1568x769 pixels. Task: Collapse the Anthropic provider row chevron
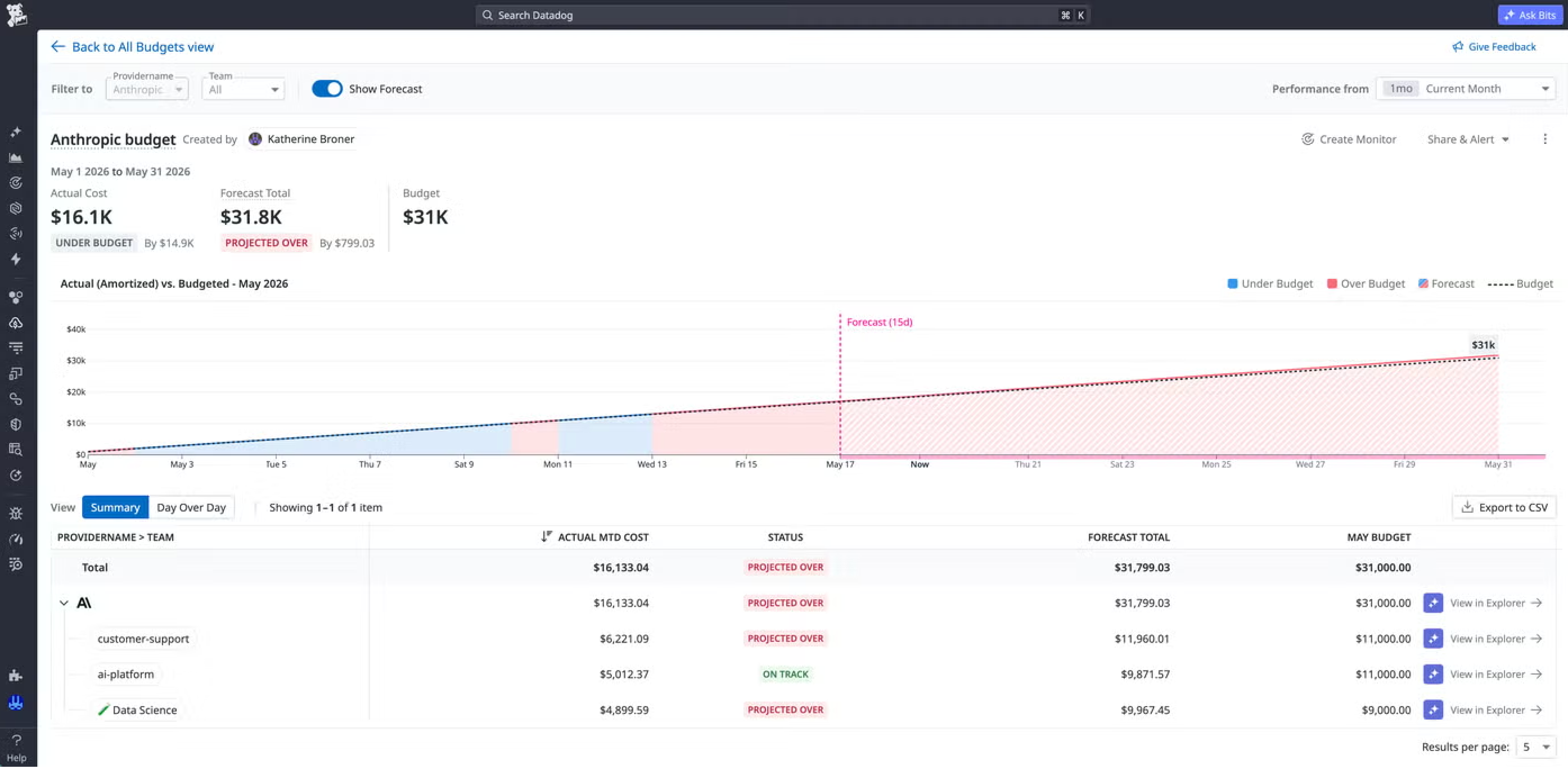pos(64,603)
